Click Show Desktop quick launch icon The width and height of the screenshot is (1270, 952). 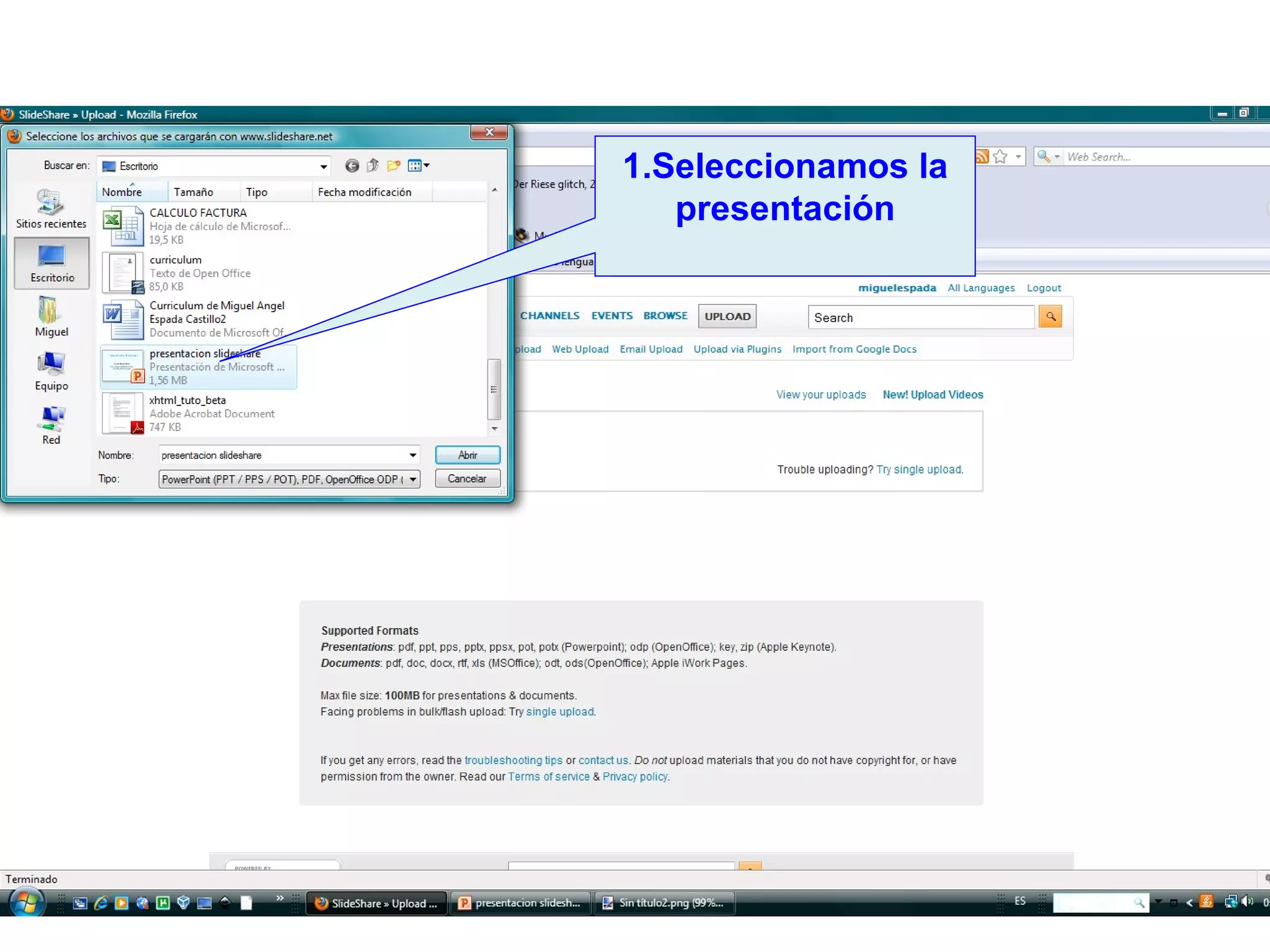(204, 903)
